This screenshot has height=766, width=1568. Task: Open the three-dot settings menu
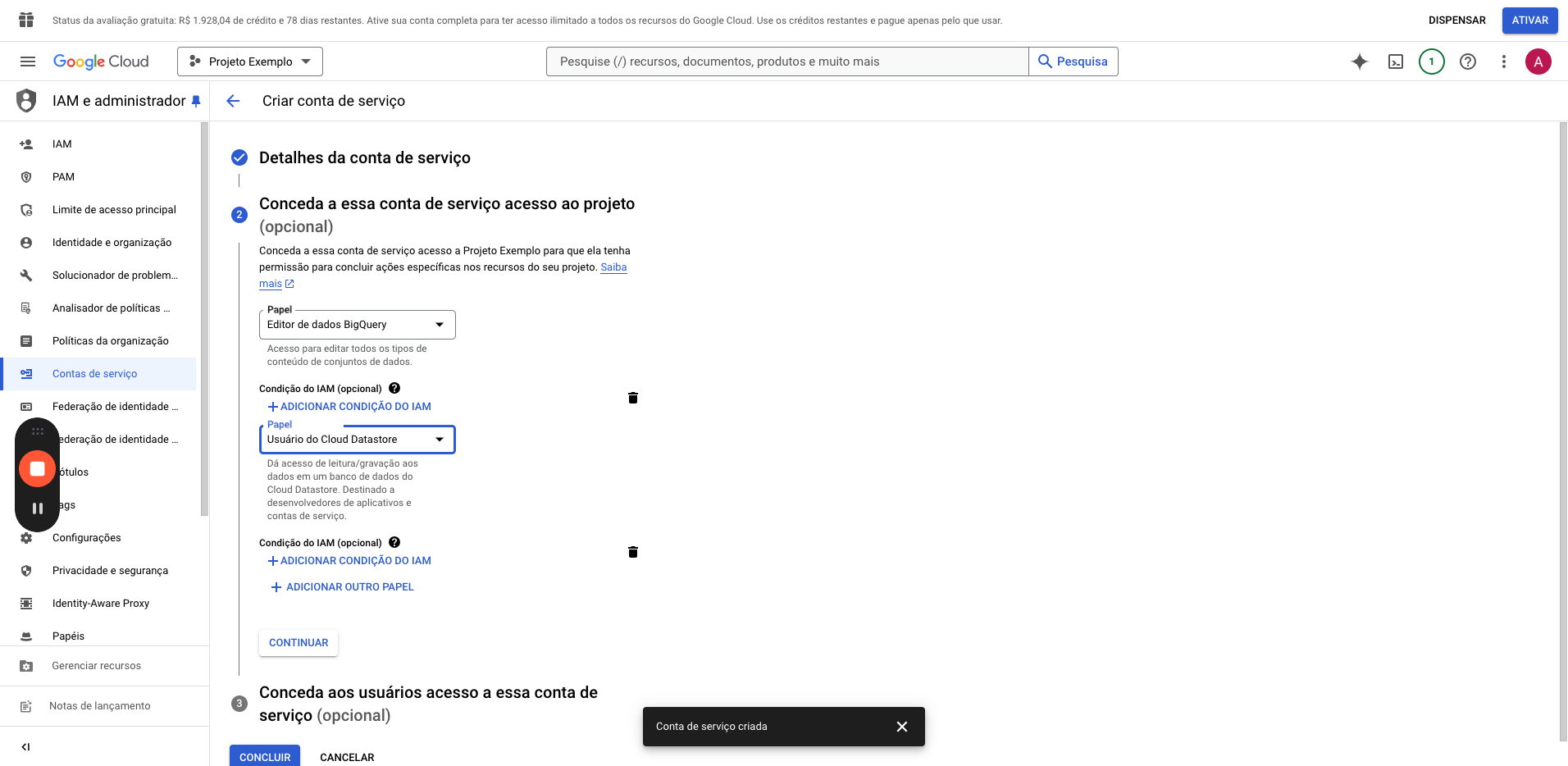click(1504, 62)
